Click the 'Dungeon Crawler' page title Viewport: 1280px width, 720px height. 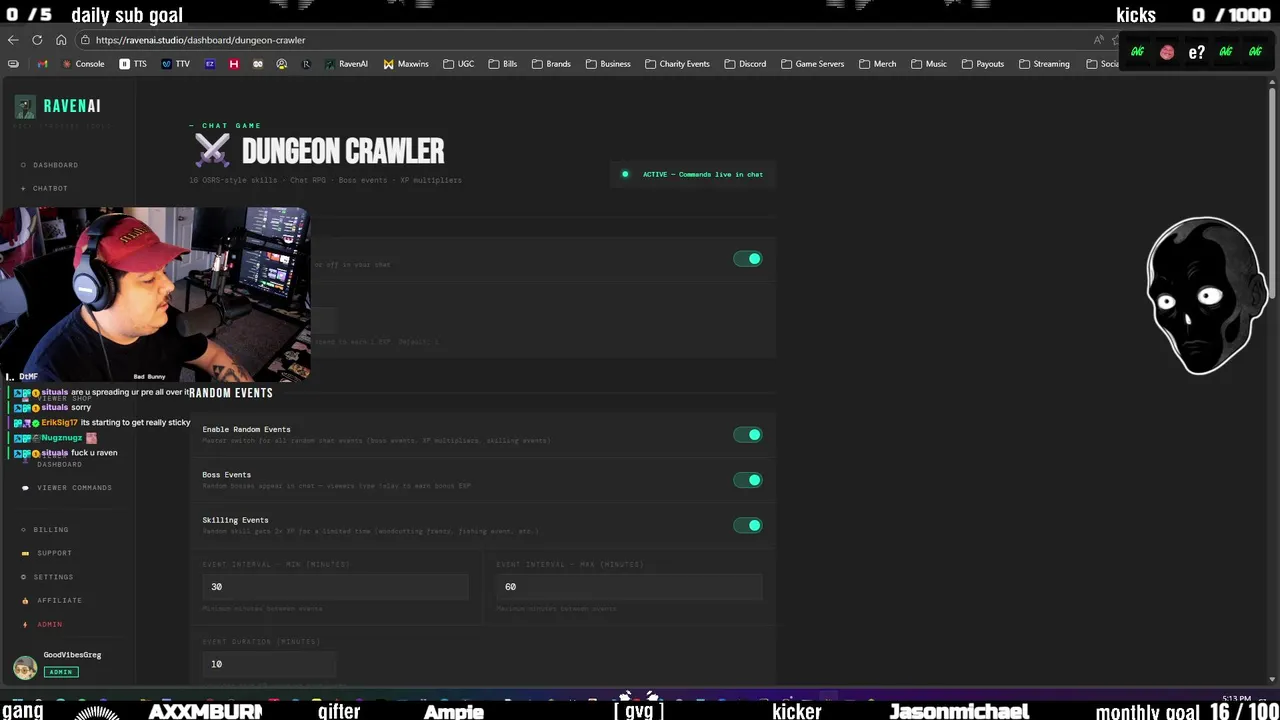pyautogui.click(x=343, y=152)
